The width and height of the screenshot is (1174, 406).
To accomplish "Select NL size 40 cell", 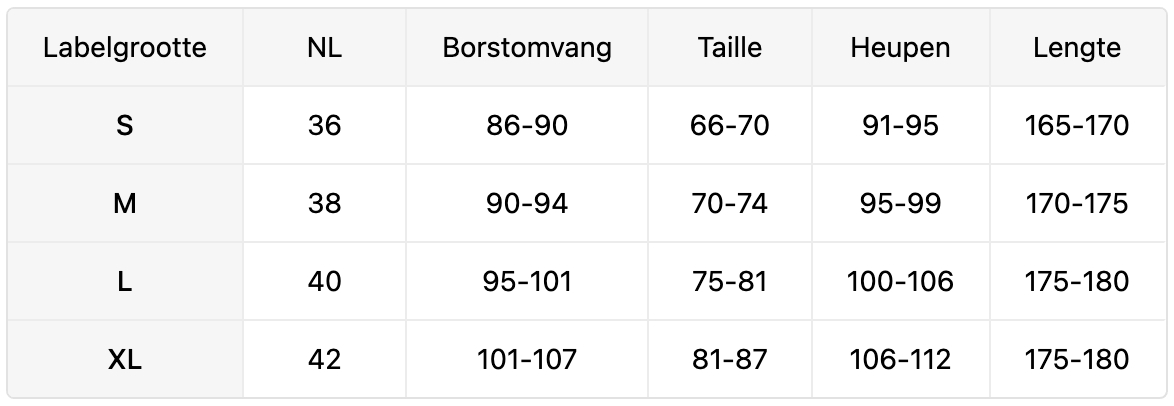I will coord(325,282).
